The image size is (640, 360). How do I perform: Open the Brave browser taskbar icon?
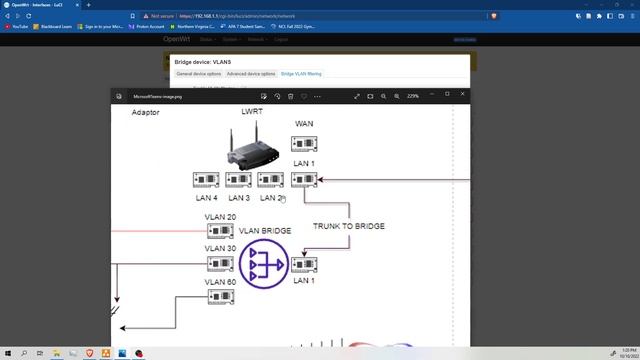89,353
